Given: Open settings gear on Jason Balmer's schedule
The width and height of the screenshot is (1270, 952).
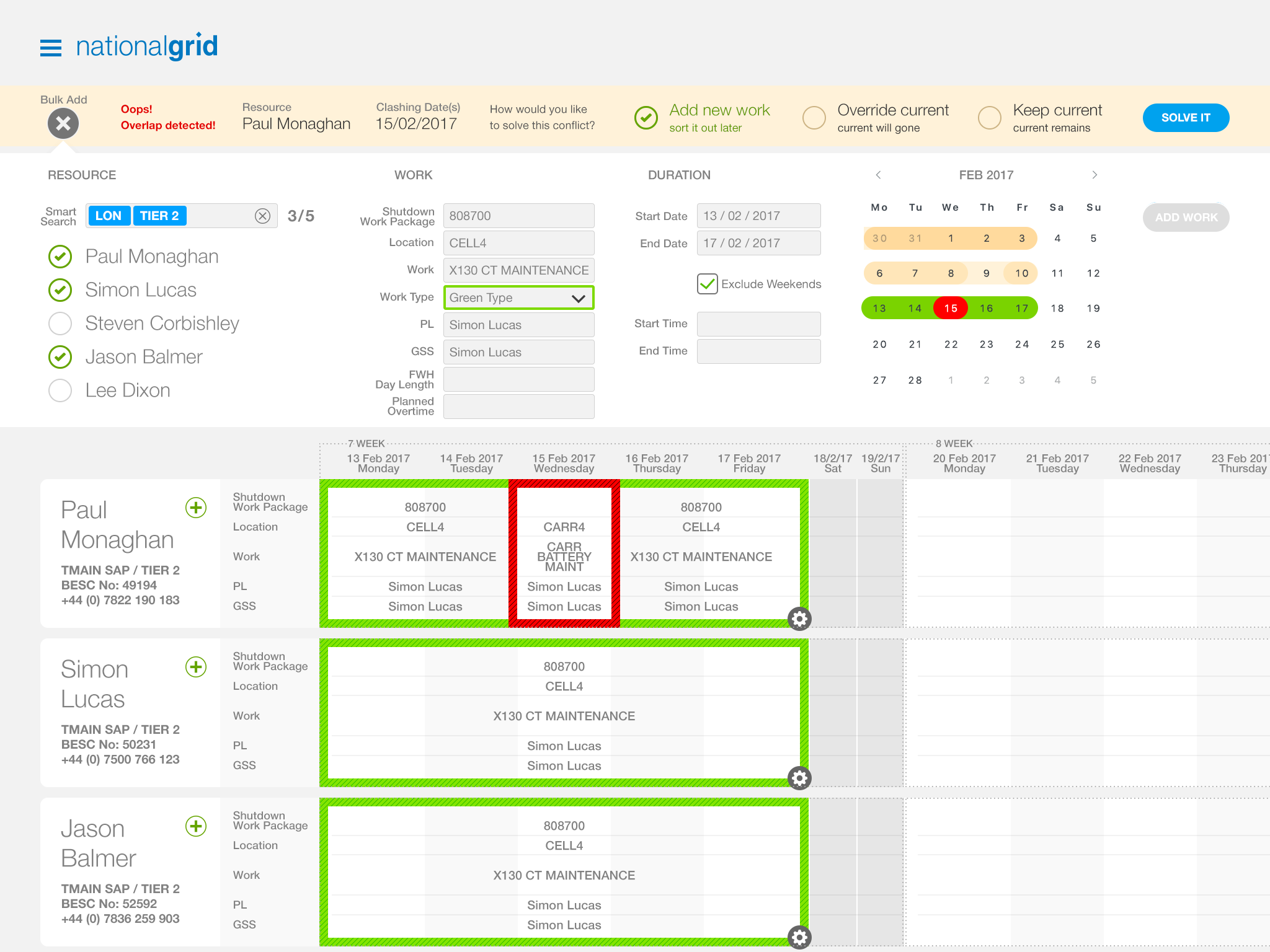Looking at the screenshot, I should tap(799, 937).
